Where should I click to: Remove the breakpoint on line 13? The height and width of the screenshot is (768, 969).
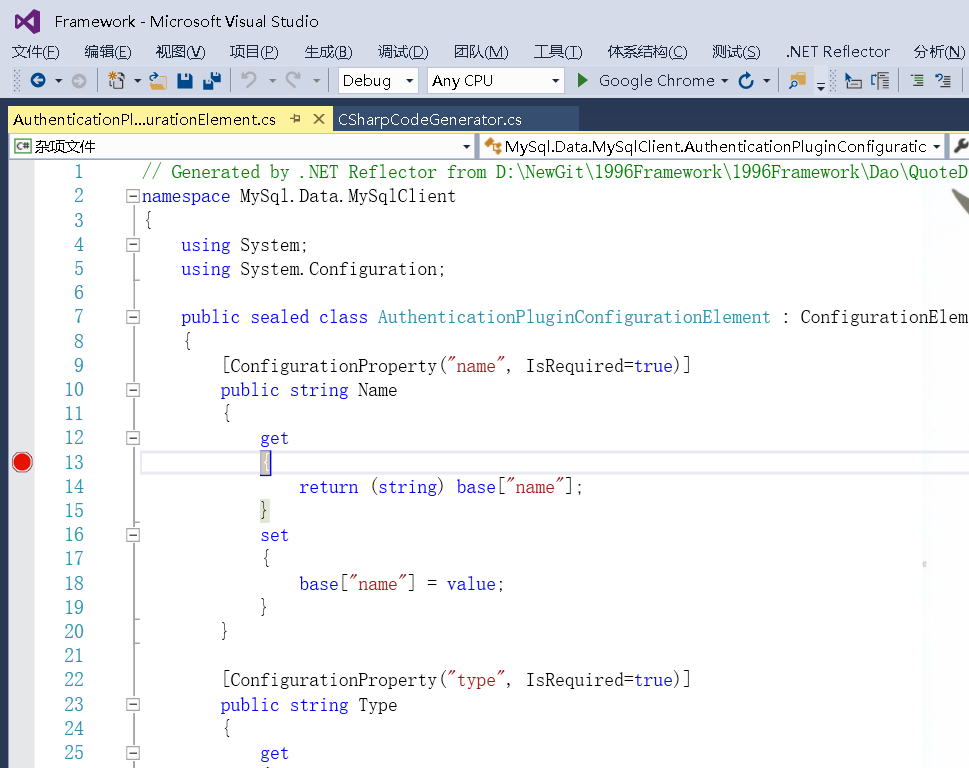(x=22, y=462)
